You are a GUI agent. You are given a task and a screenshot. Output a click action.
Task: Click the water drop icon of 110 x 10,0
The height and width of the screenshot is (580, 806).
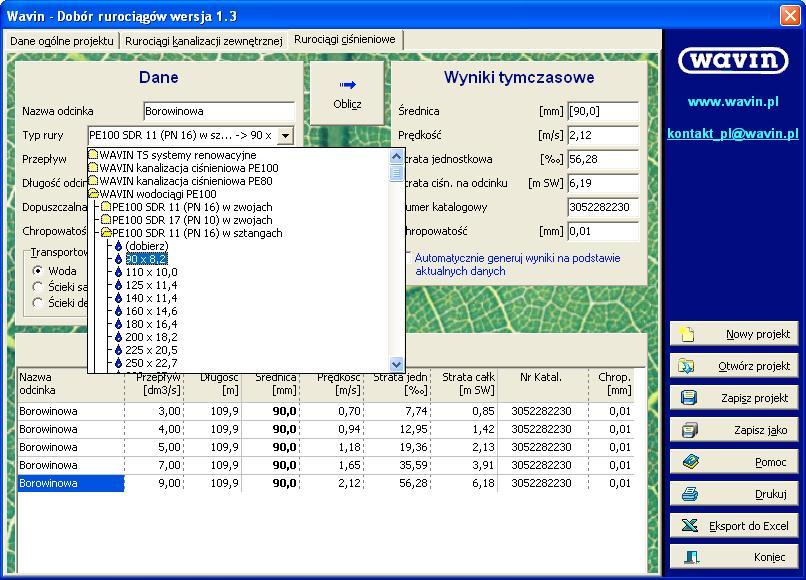tap(118, 272)
